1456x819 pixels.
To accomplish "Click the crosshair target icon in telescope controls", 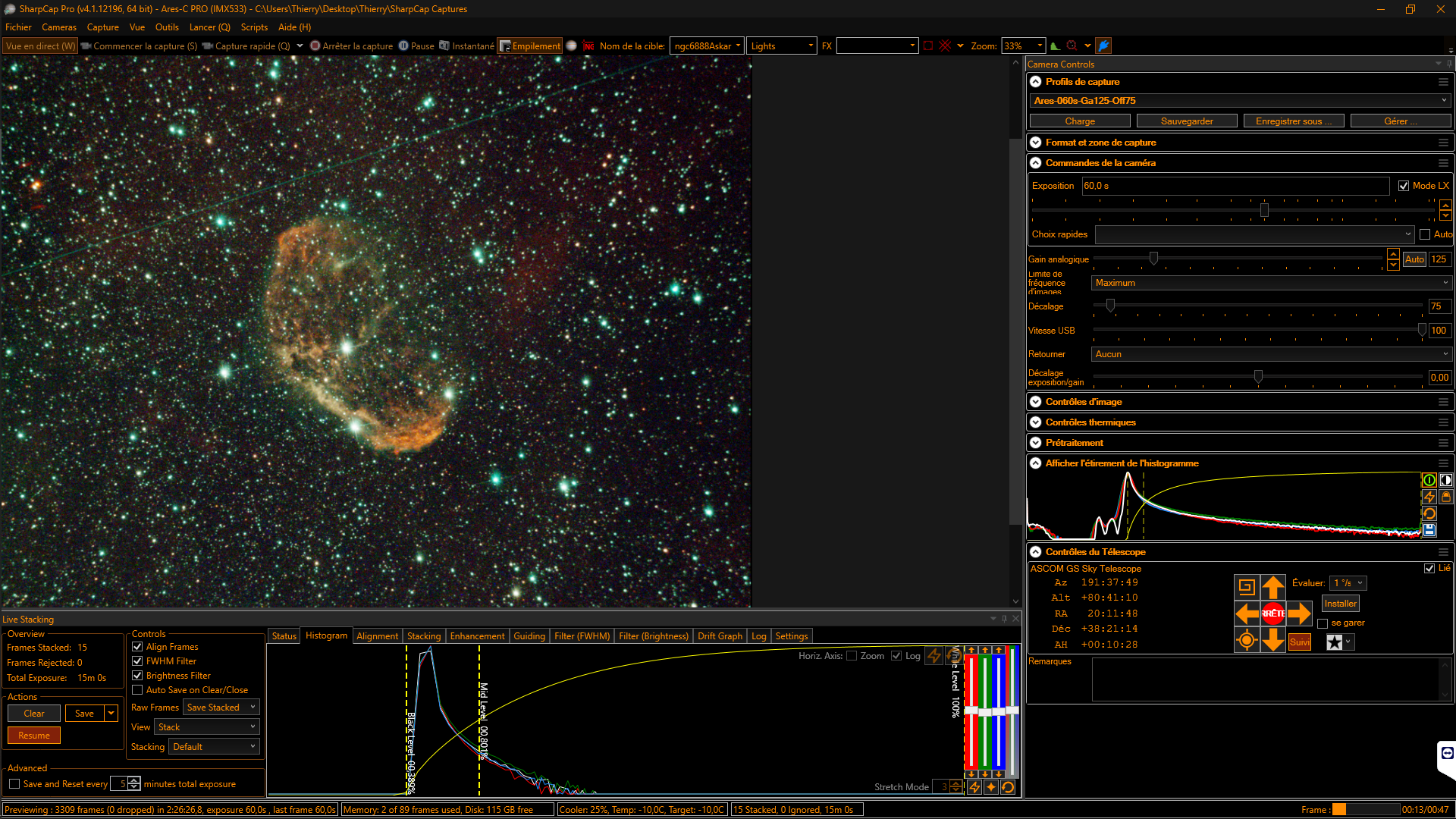I will 1246,641.
